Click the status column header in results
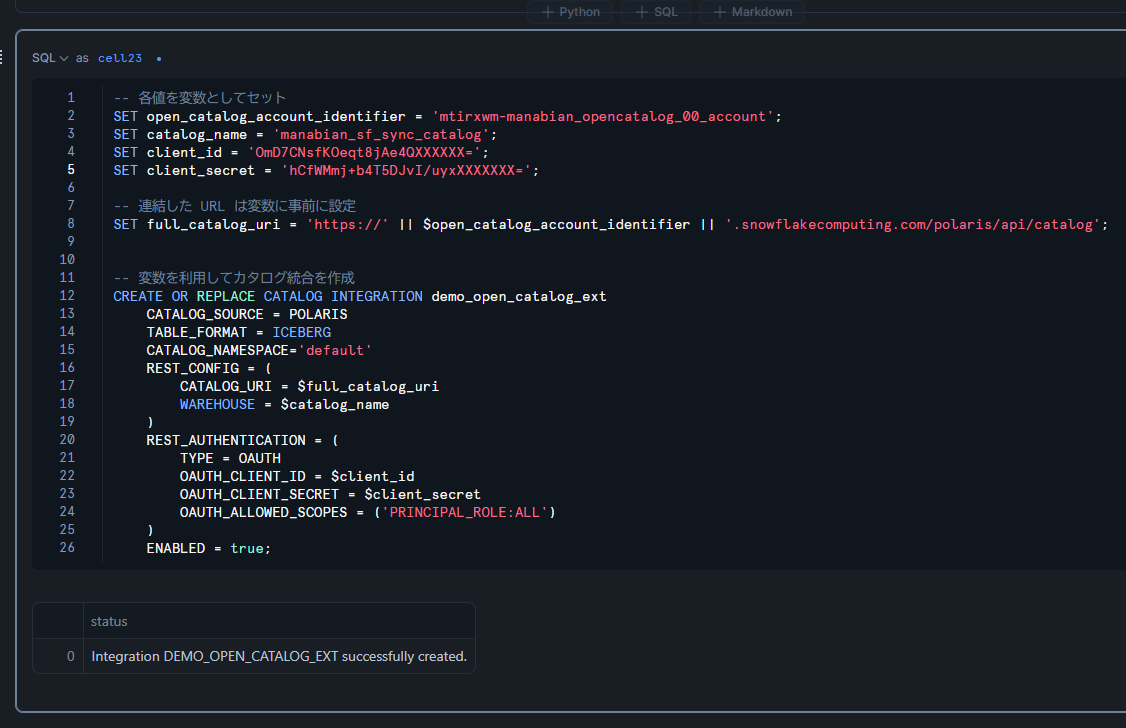1126x728 pixels. click(279, 621)
